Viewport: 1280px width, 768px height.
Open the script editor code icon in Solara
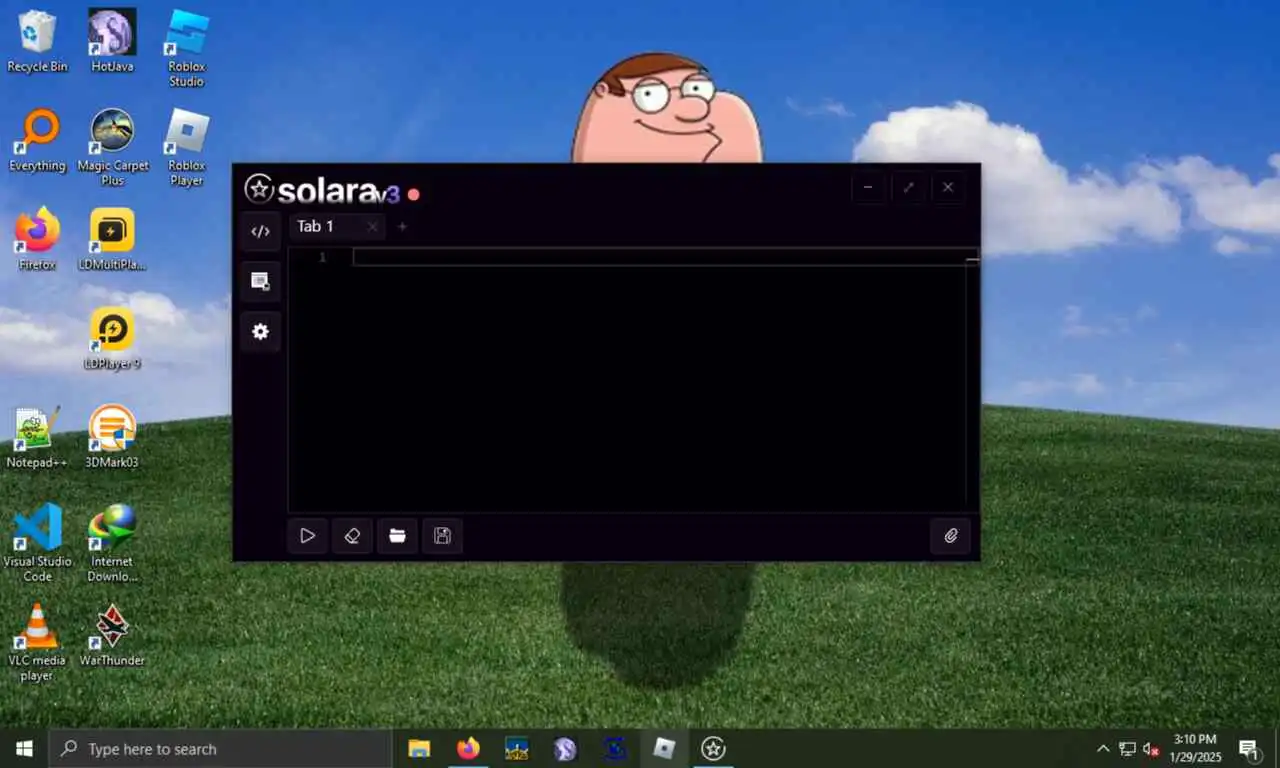(x=261, y=231)
